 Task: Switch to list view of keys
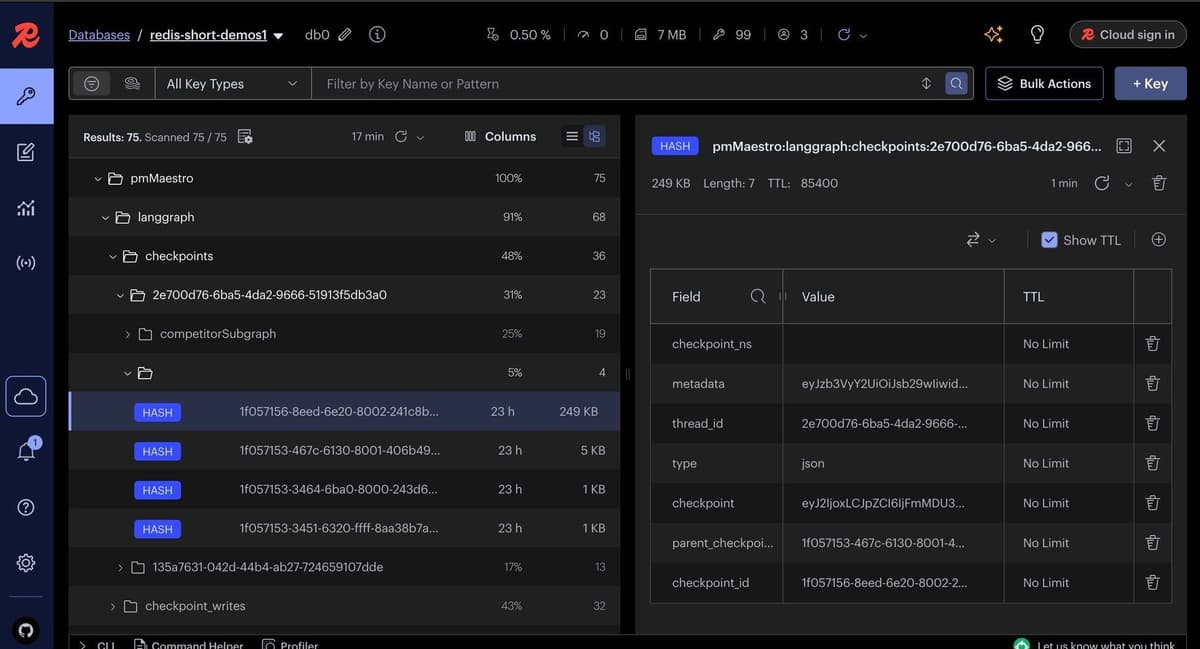coord(572,137)
